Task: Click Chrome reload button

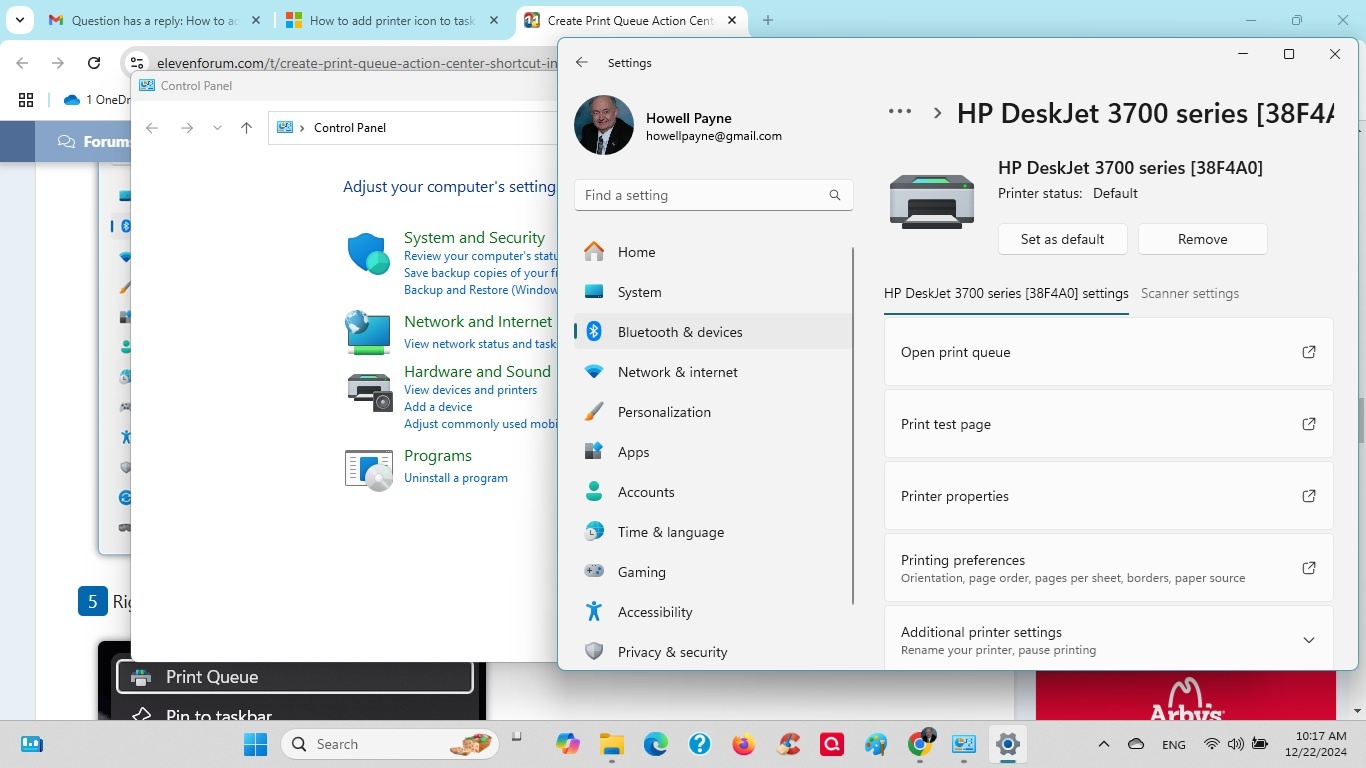Action: point(94,63)
